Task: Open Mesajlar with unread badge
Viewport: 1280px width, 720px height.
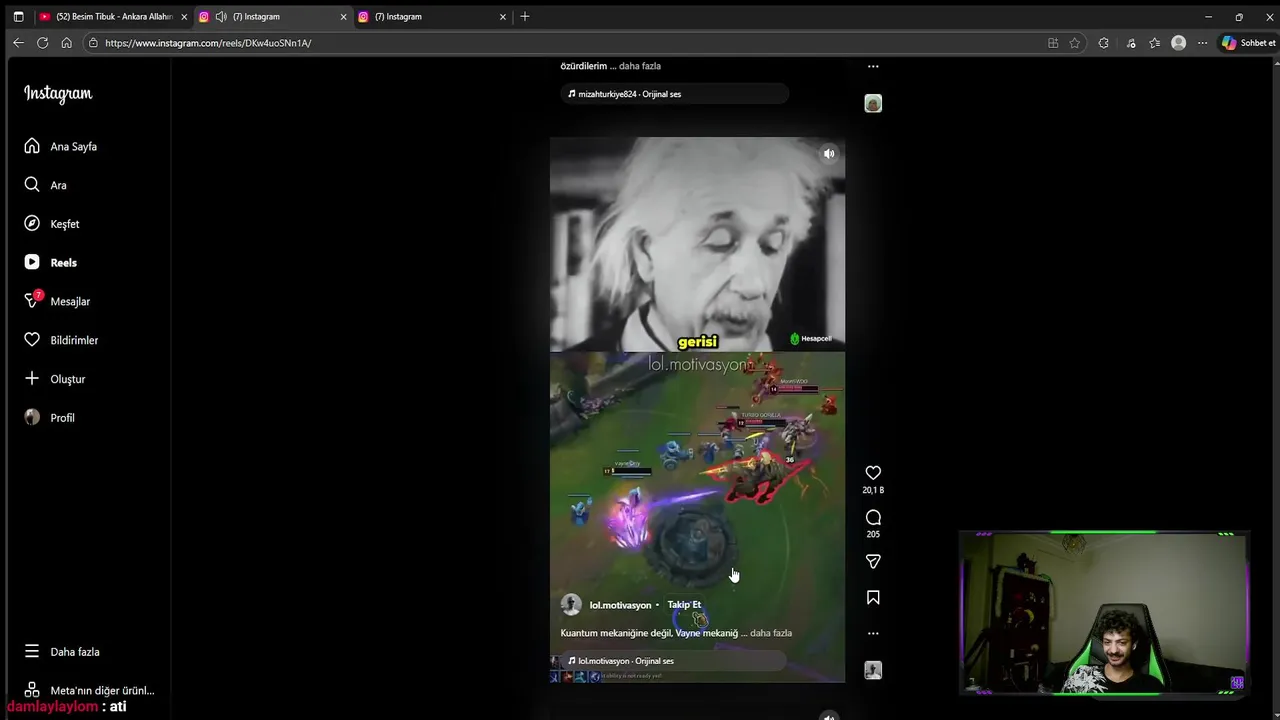Action: [x=58, y=301]
